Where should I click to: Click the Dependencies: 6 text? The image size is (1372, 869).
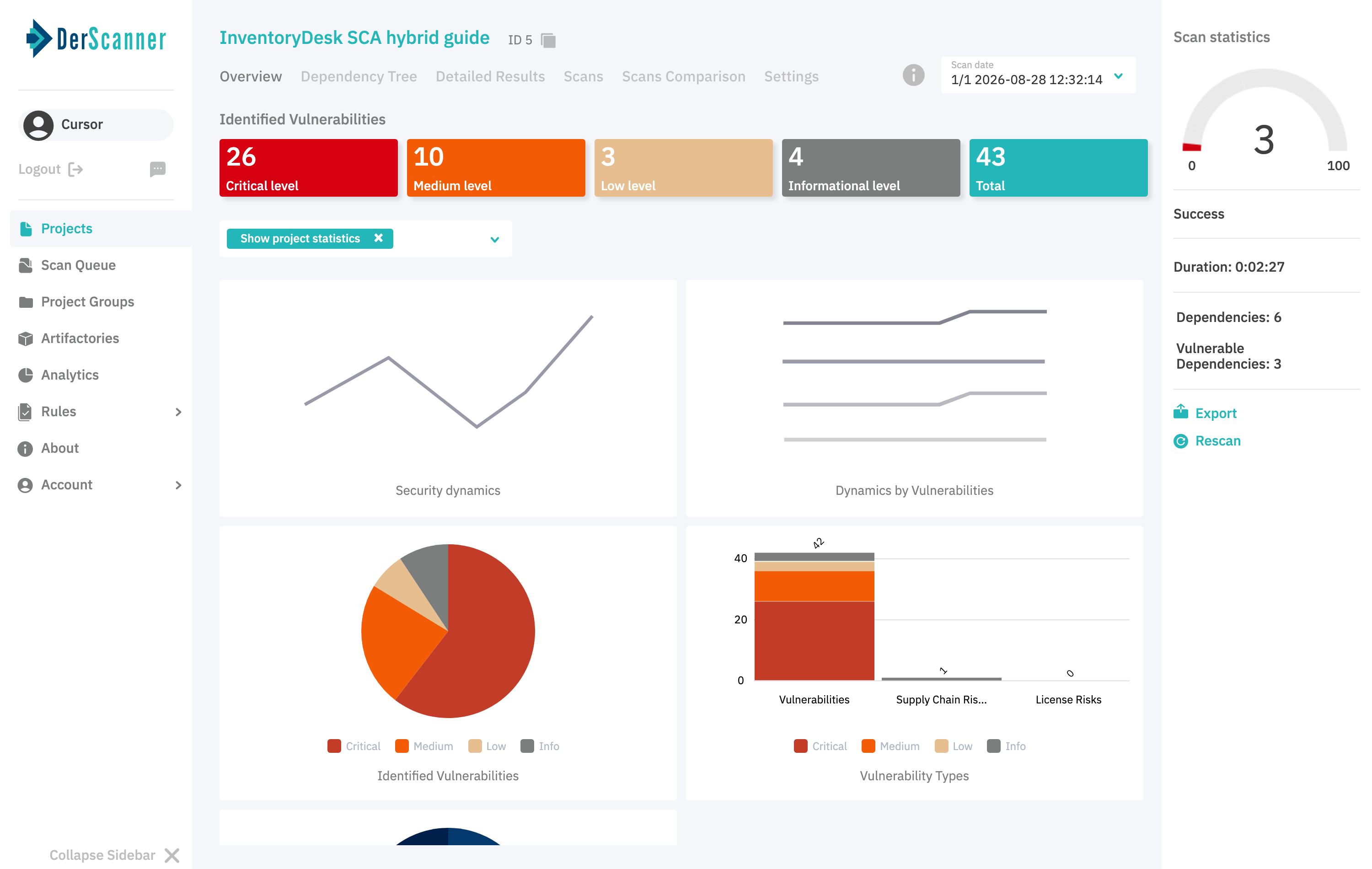coord(1228,317)
